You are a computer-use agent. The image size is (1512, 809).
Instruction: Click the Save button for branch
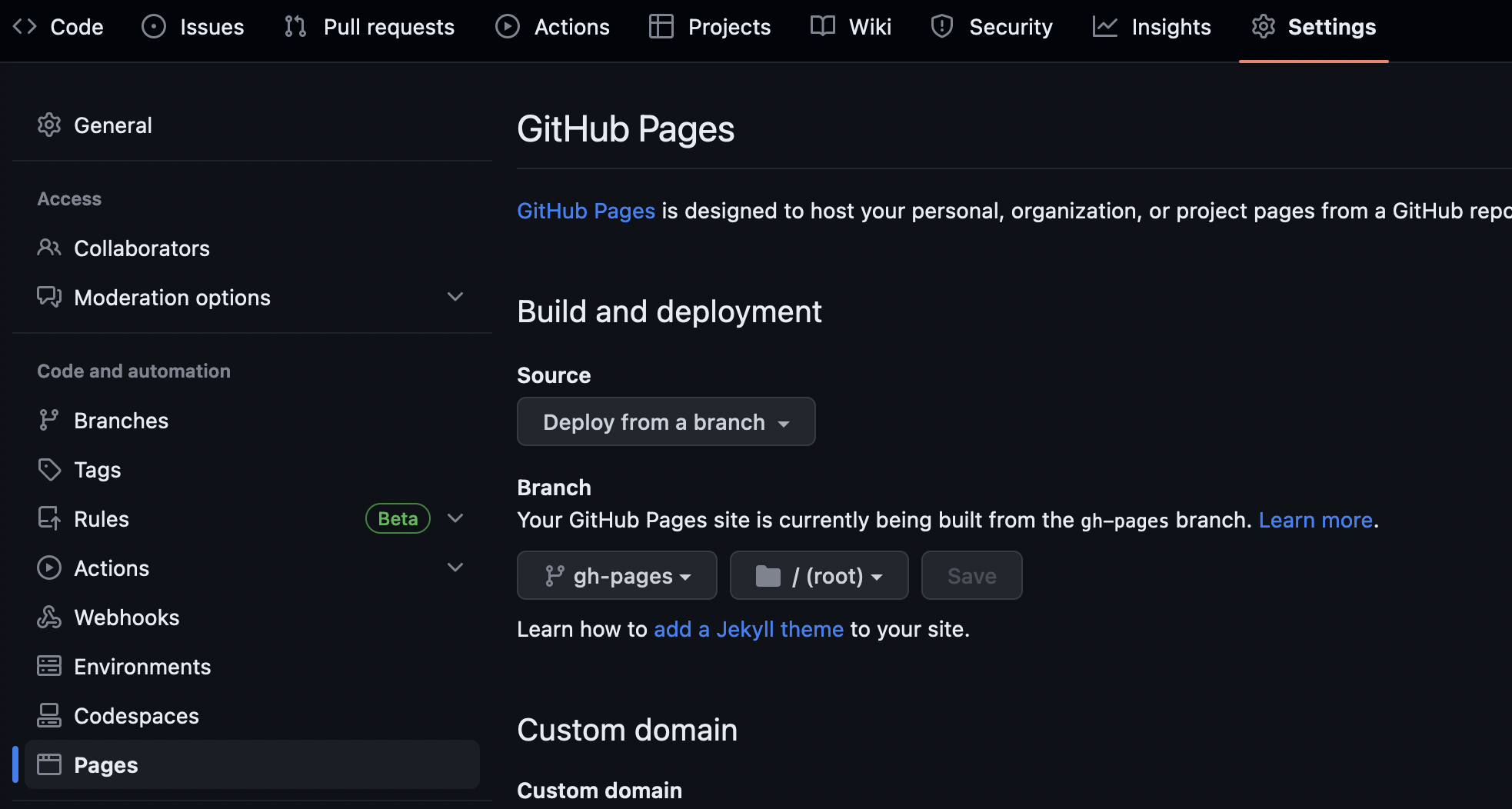[972, 575]
